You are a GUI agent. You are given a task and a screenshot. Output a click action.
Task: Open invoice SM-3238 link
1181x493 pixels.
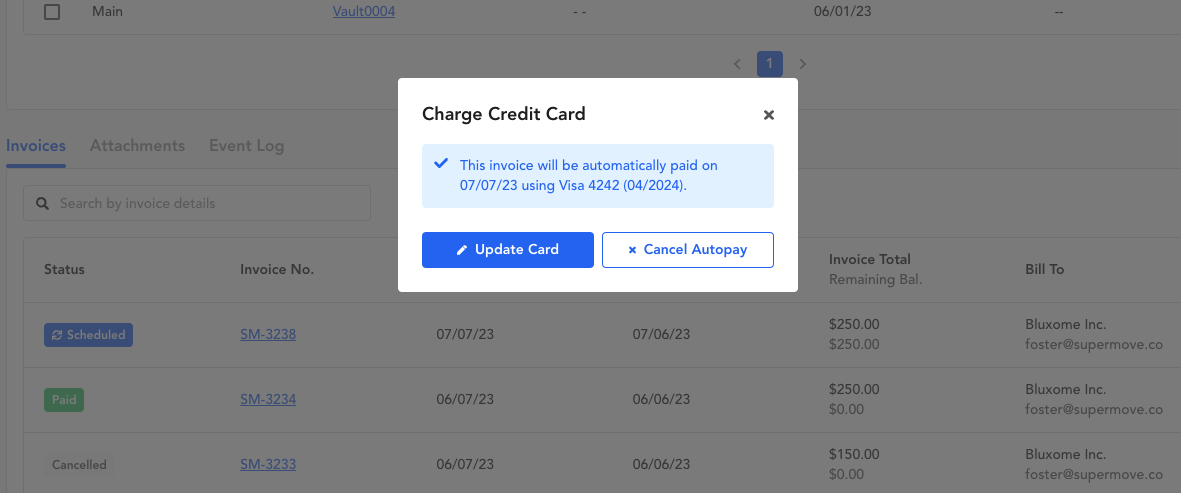[268, 335]
